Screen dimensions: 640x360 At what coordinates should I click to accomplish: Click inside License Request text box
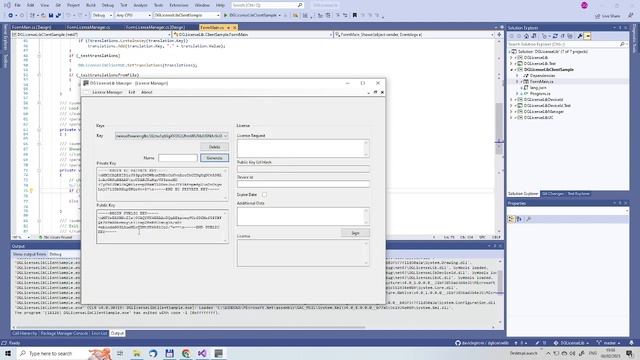tap(303, 149)
